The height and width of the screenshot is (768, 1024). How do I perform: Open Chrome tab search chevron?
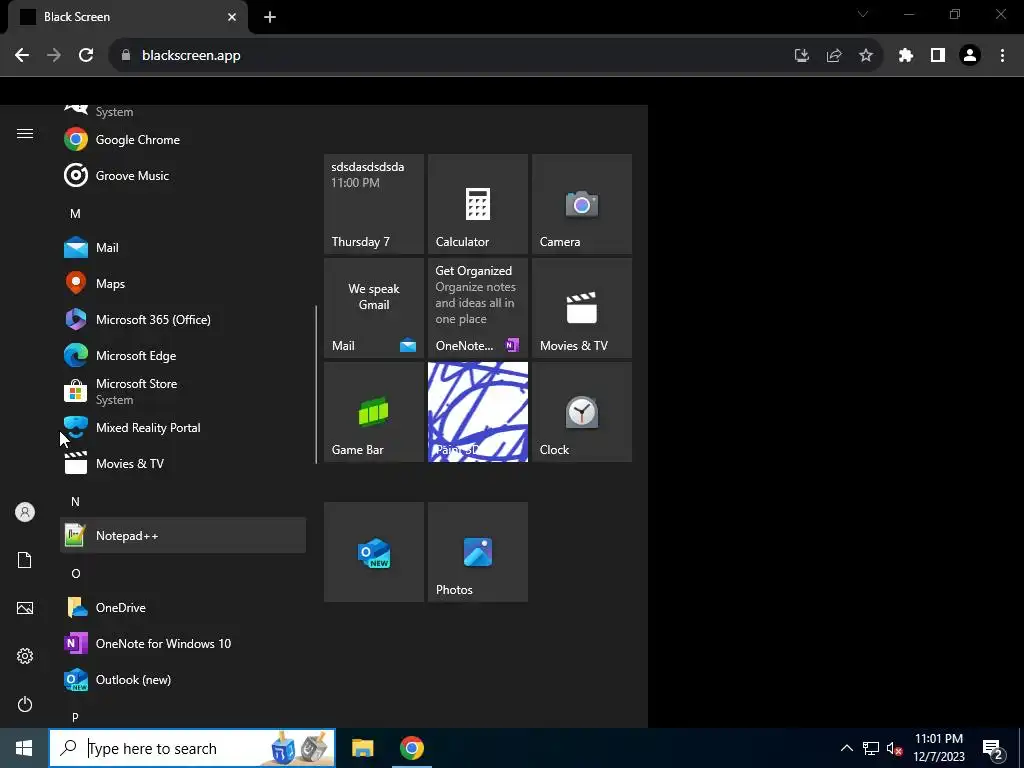click(863, 14)
